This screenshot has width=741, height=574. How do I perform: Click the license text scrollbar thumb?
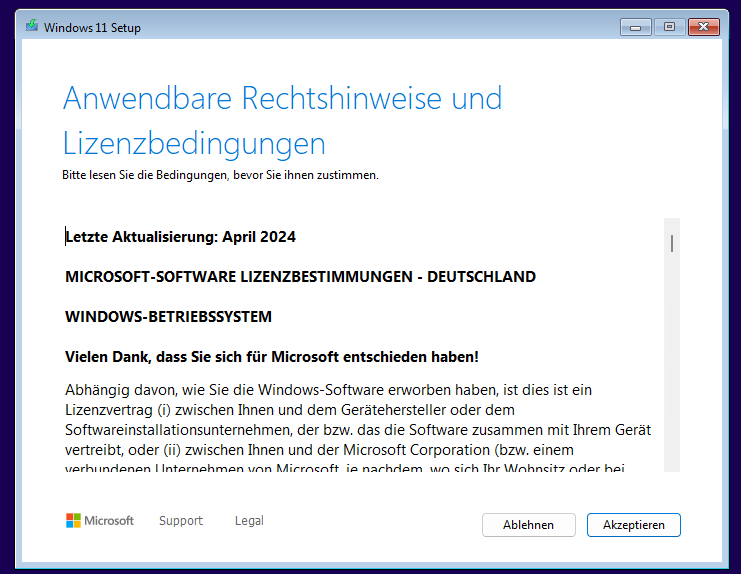(x=672, y=244)
